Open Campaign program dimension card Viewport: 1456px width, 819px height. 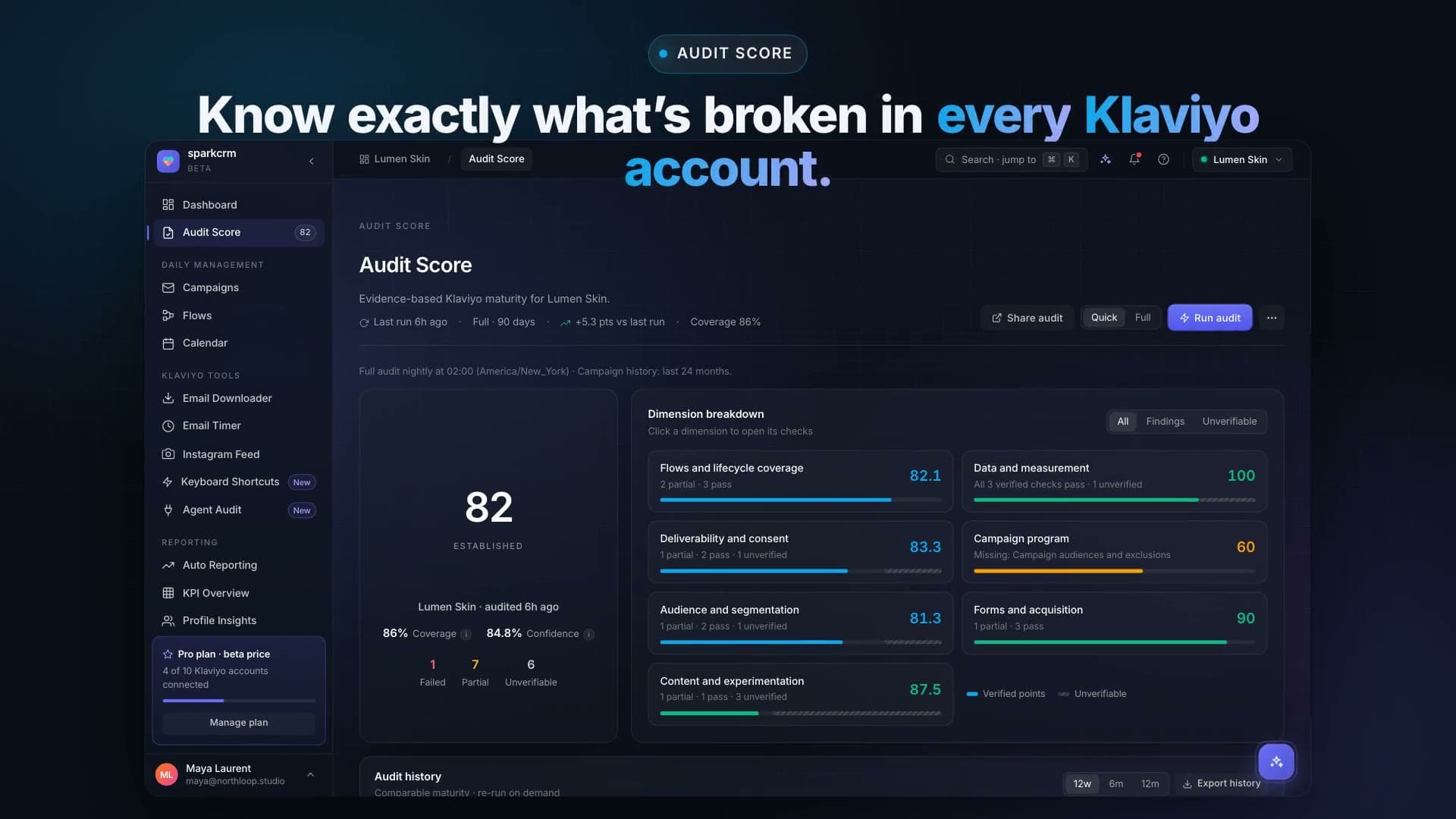click(x=1114, y=552)
